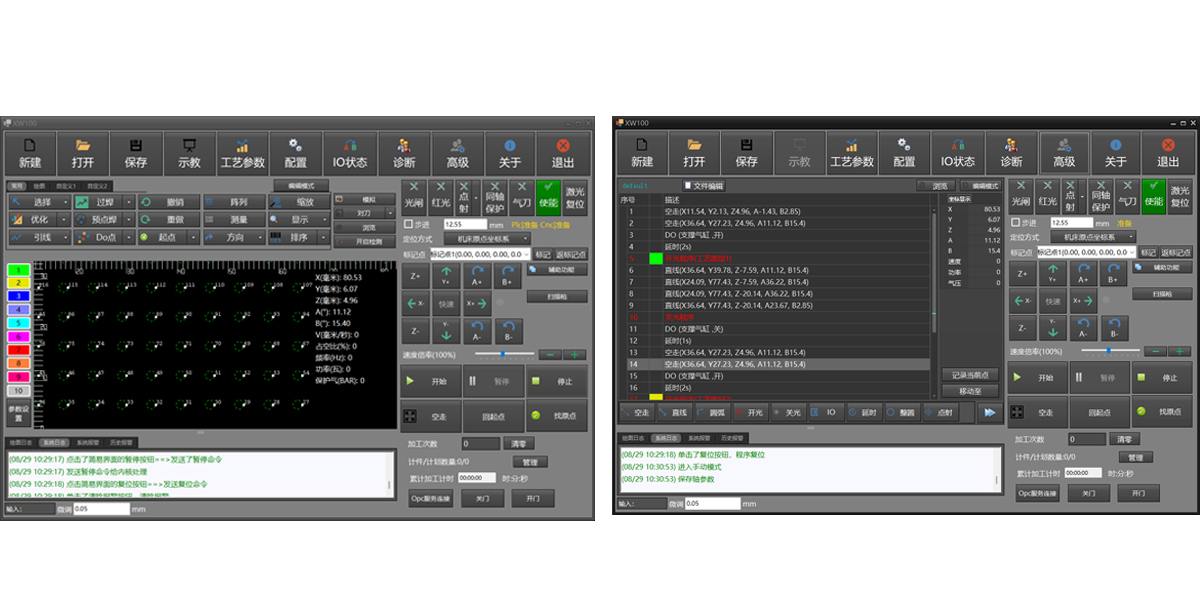Toggle 光闸 in the right window
Image resolution: width=1200 pixels, height=600 pixels.
point(1020,197)
